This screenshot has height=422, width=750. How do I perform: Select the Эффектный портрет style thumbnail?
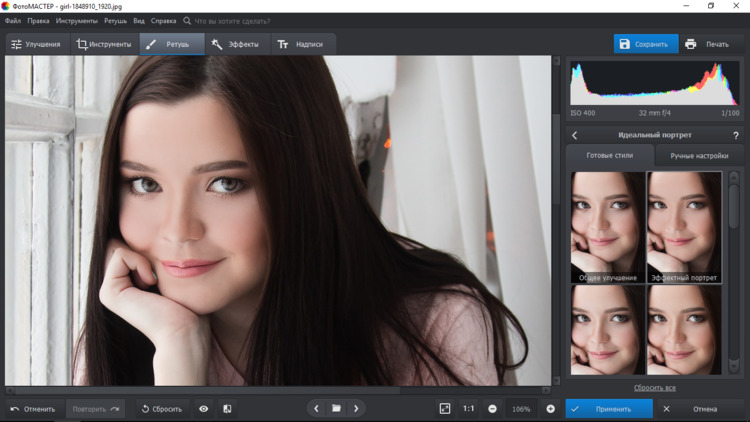pos(685,227)
